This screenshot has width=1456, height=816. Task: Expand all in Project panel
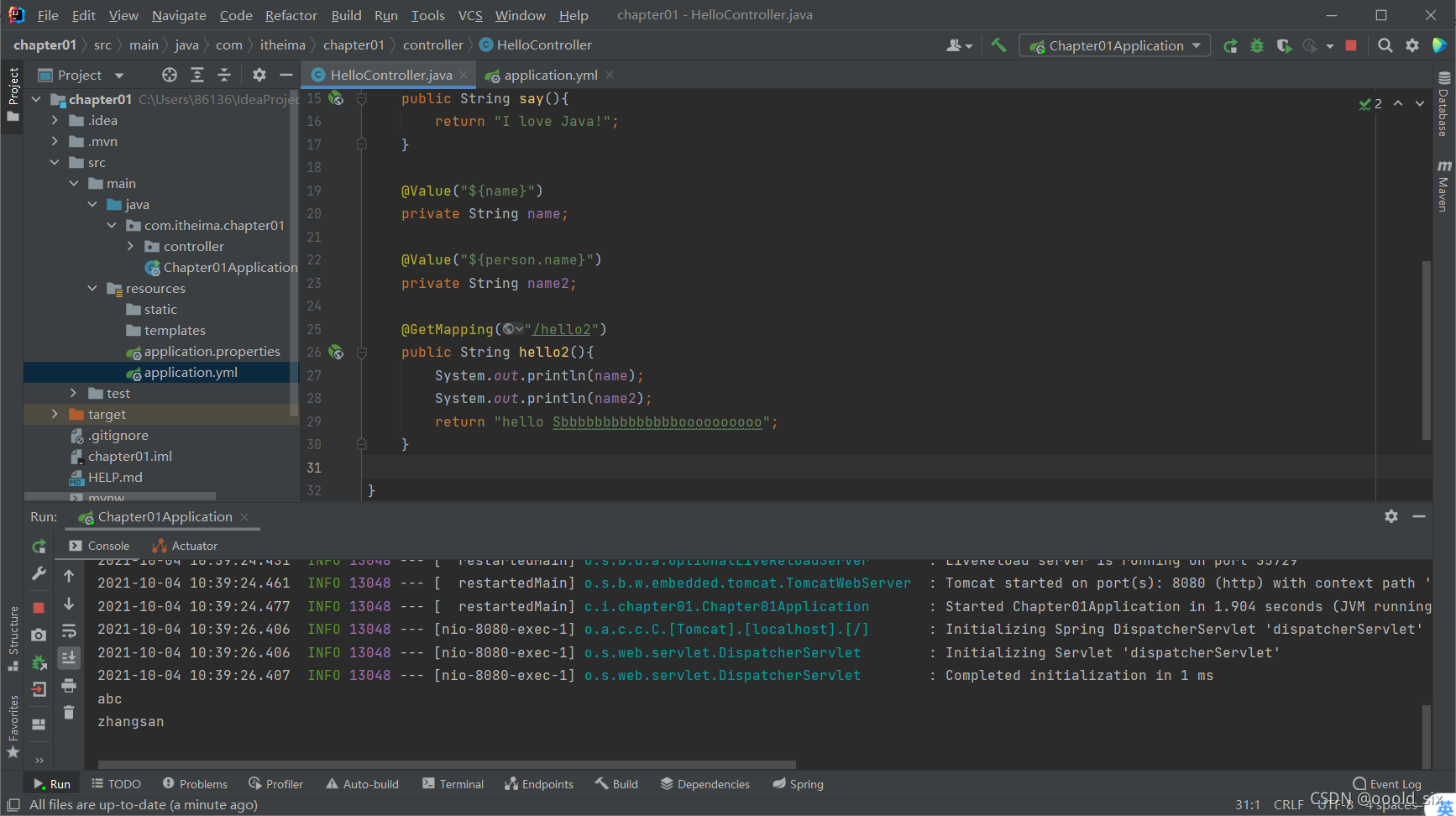coord(197,75)
